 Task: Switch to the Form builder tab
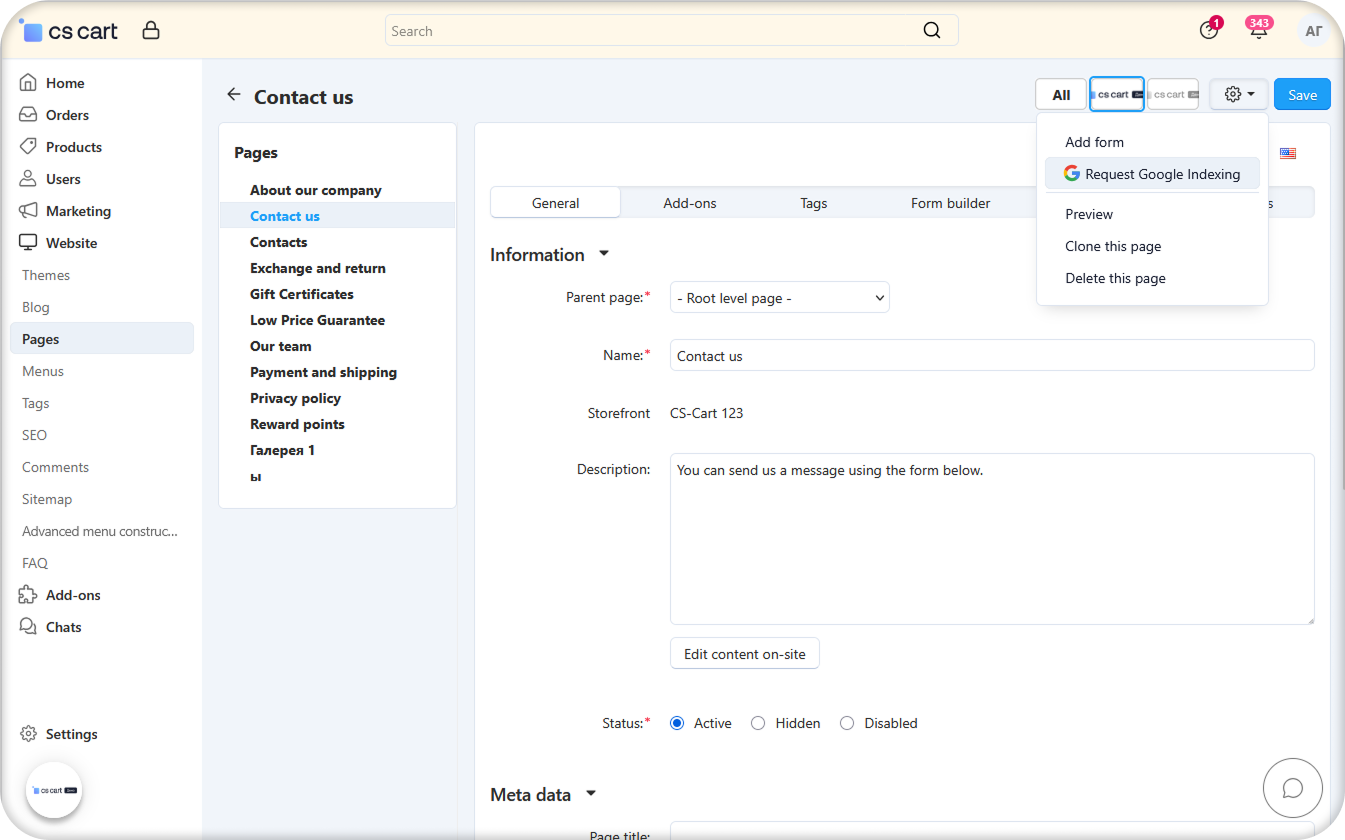950,203
